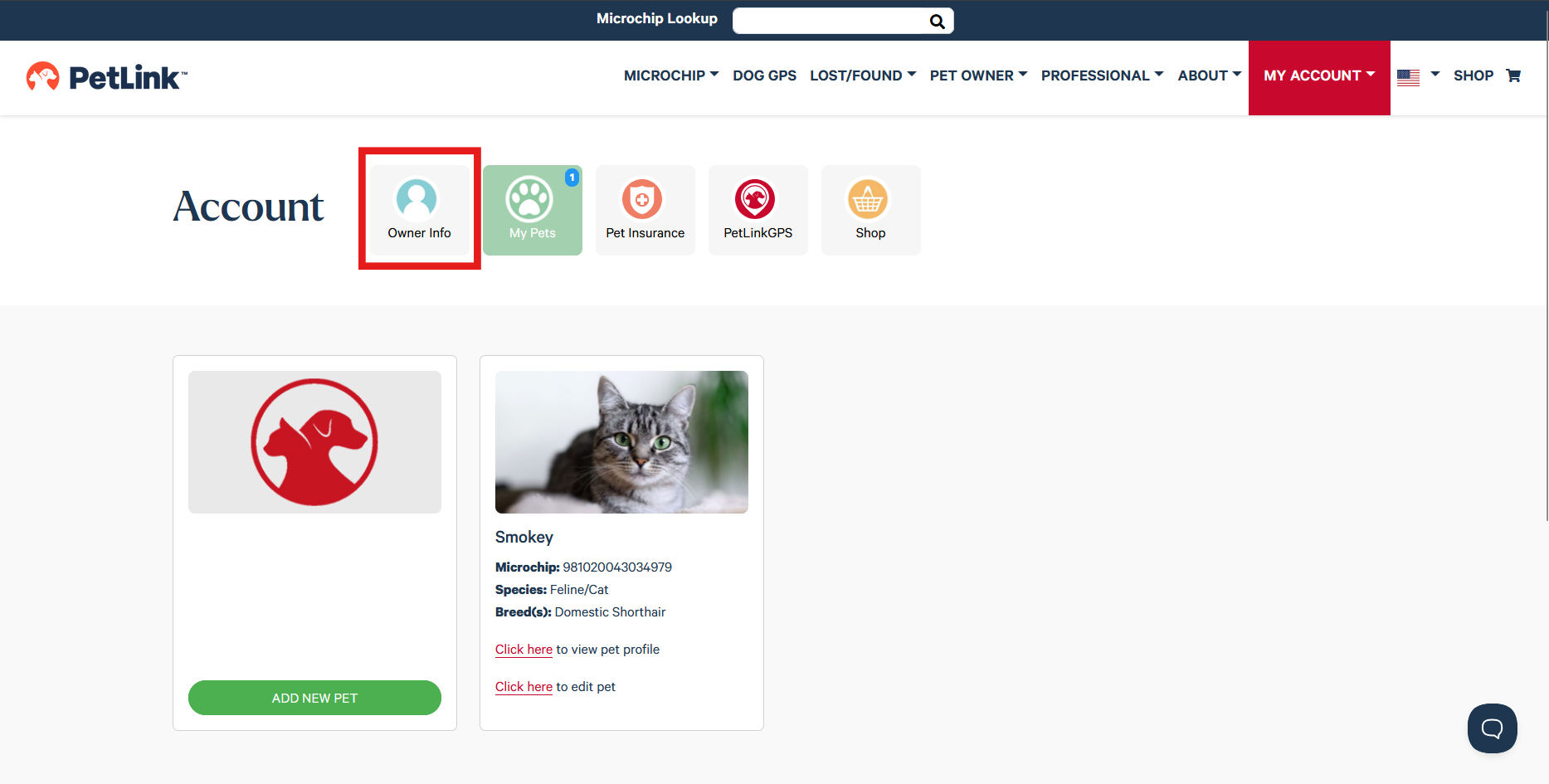
Task: Click the US flag language icon
Action: point(1408,77)
